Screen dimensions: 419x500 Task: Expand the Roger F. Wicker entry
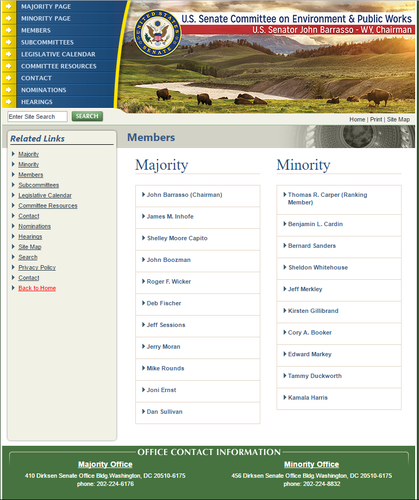(x=198, y=282)
